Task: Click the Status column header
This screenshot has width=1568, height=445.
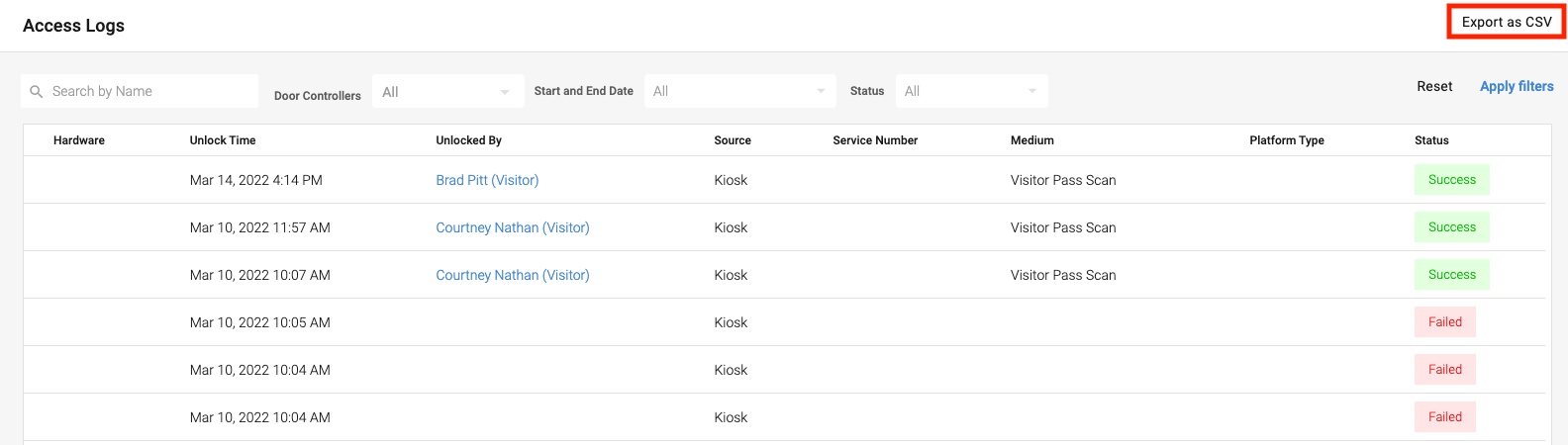Action: (x=1431, y=140)
